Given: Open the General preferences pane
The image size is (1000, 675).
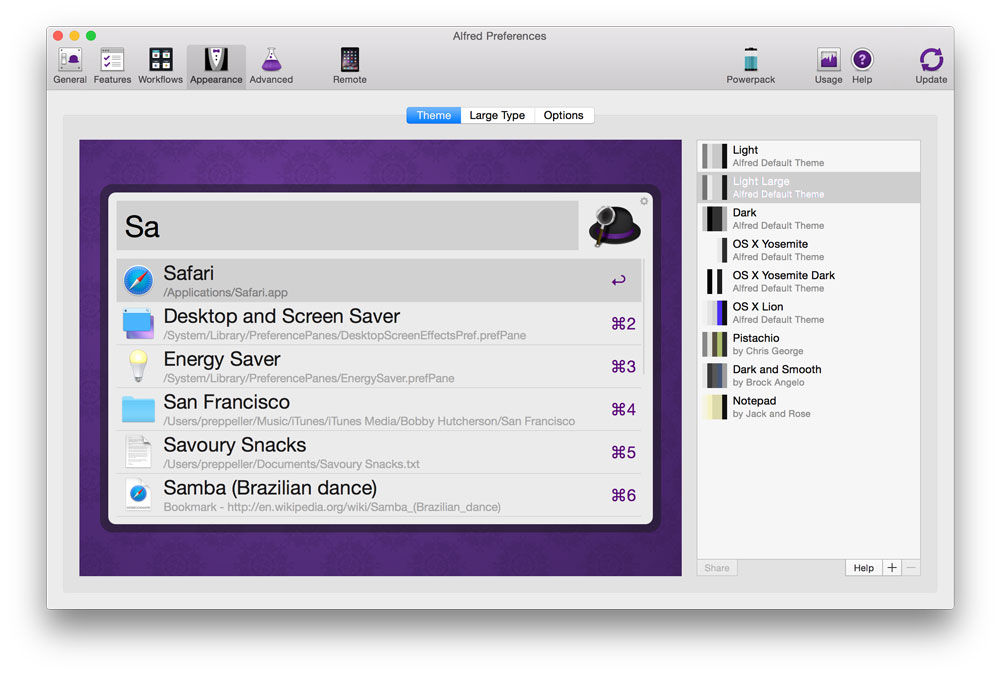Looking at the screenshot, I should [x=70, y=66].
